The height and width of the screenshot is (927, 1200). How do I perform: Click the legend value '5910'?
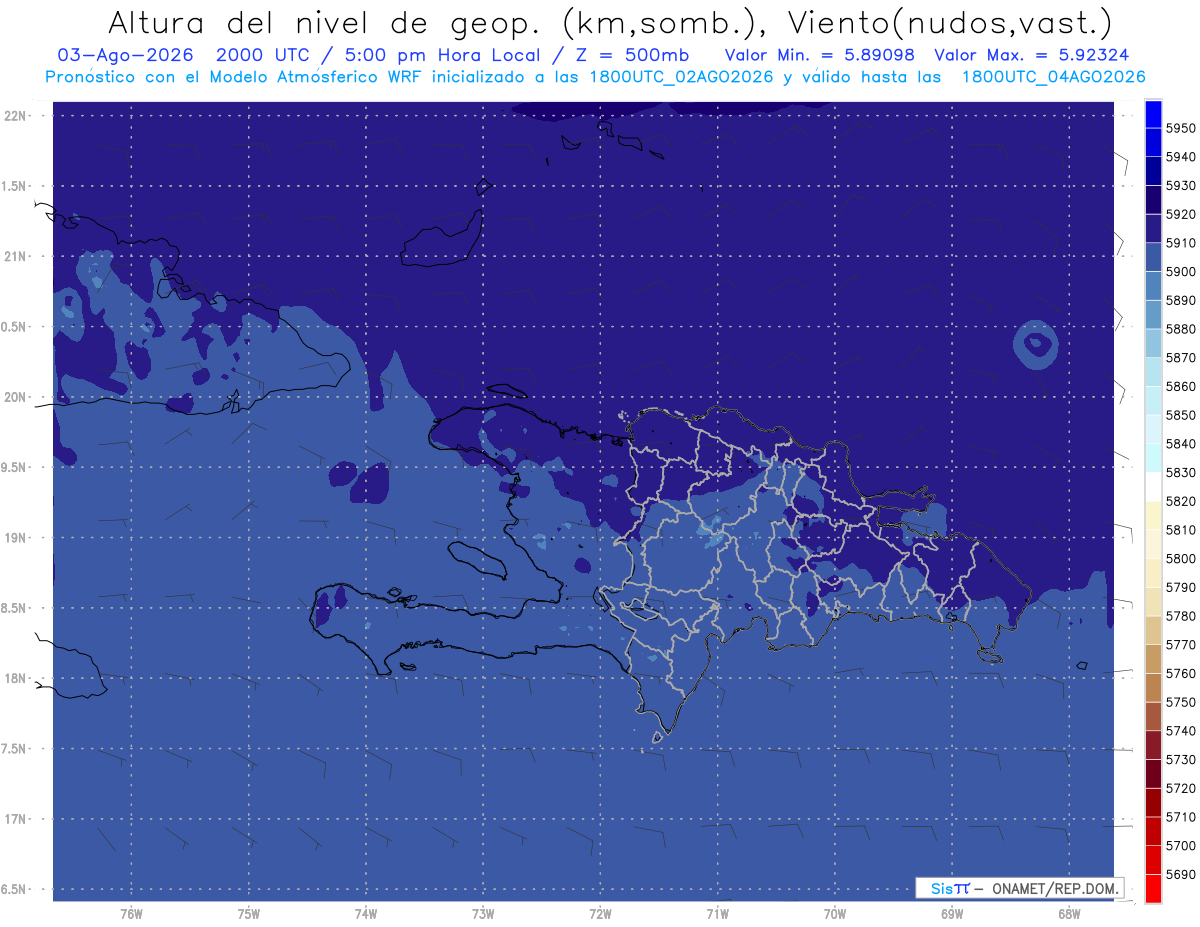coord(1180,243)
